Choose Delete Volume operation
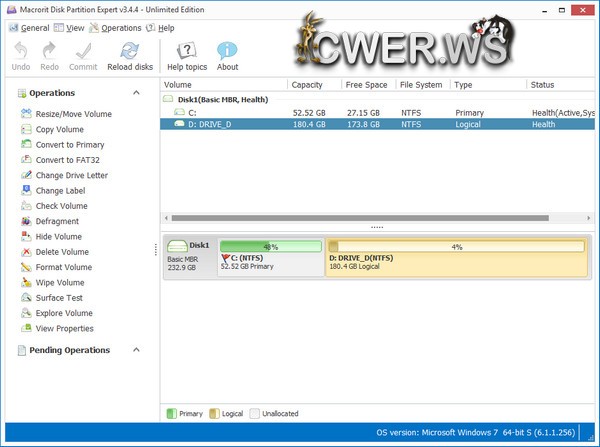 pos(55,252)
